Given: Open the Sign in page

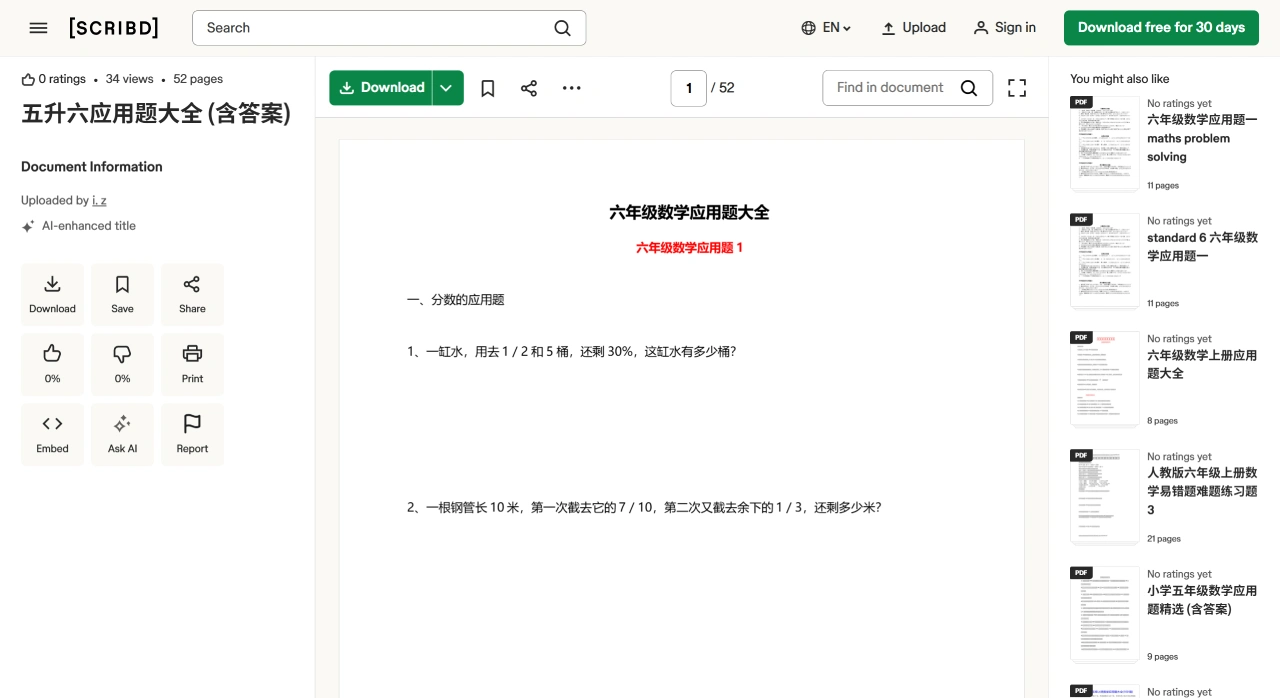Looking at the screenshot, I should pyautogui.click(x=1005, y=28).
